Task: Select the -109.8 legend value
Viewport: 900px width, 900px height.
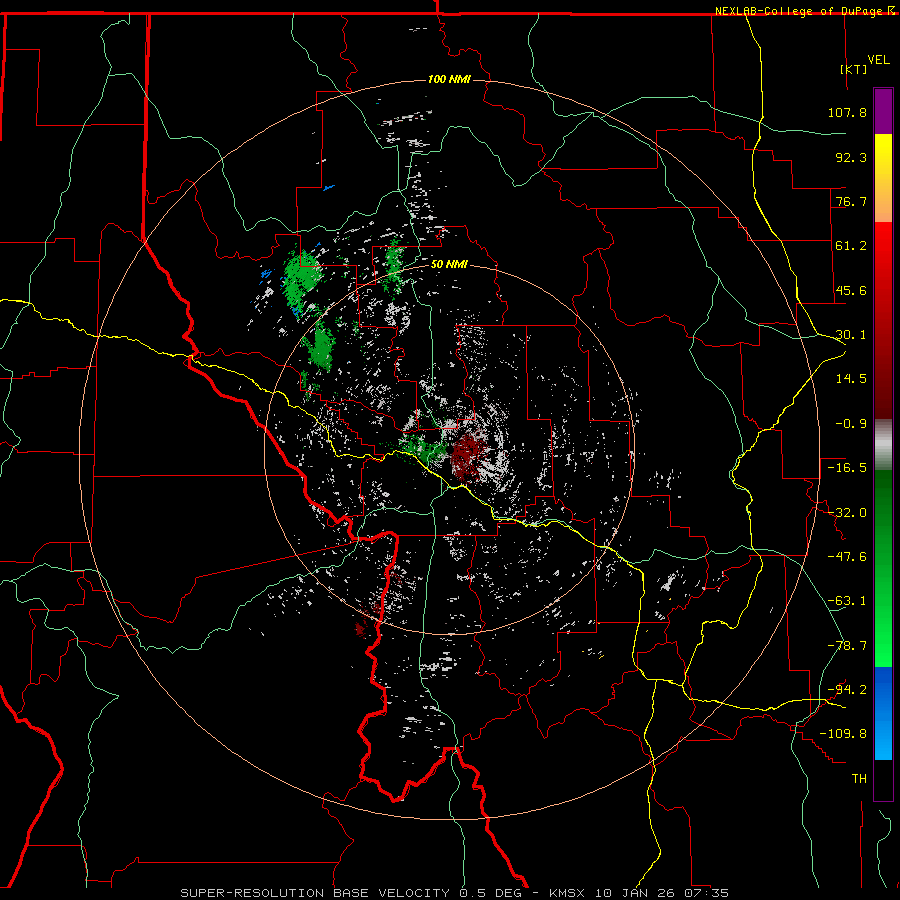Action: pyautogui.click(x=843, y=734)
